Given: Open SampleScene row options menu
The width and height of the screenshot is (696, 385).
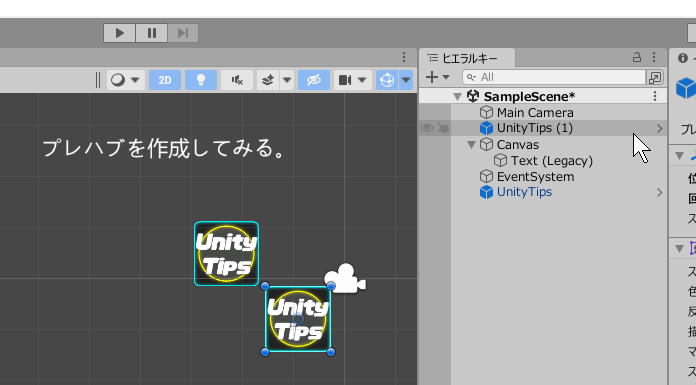Looking at the screenshot, I should (655, 96).
